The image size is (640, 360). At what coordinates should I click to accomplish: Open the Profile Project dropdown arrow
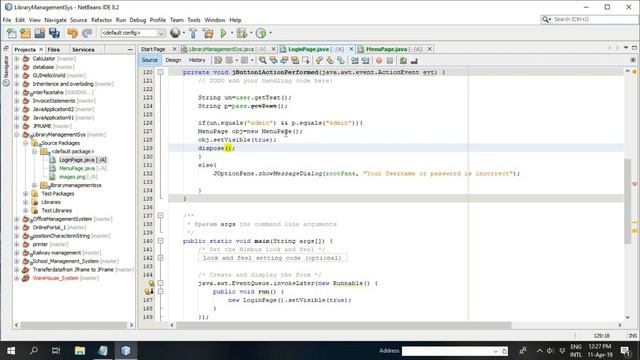(270, 33)
